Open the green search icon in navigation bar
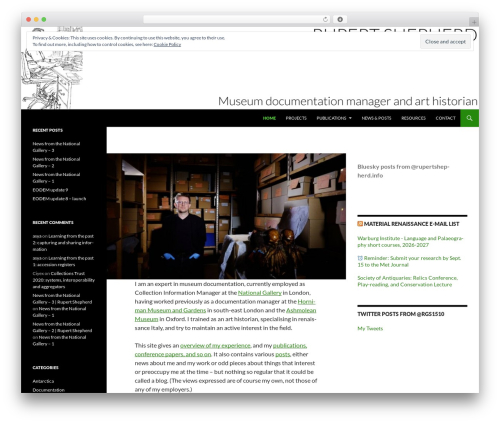This screenshot has height=423, width=500. click(469, 118)
